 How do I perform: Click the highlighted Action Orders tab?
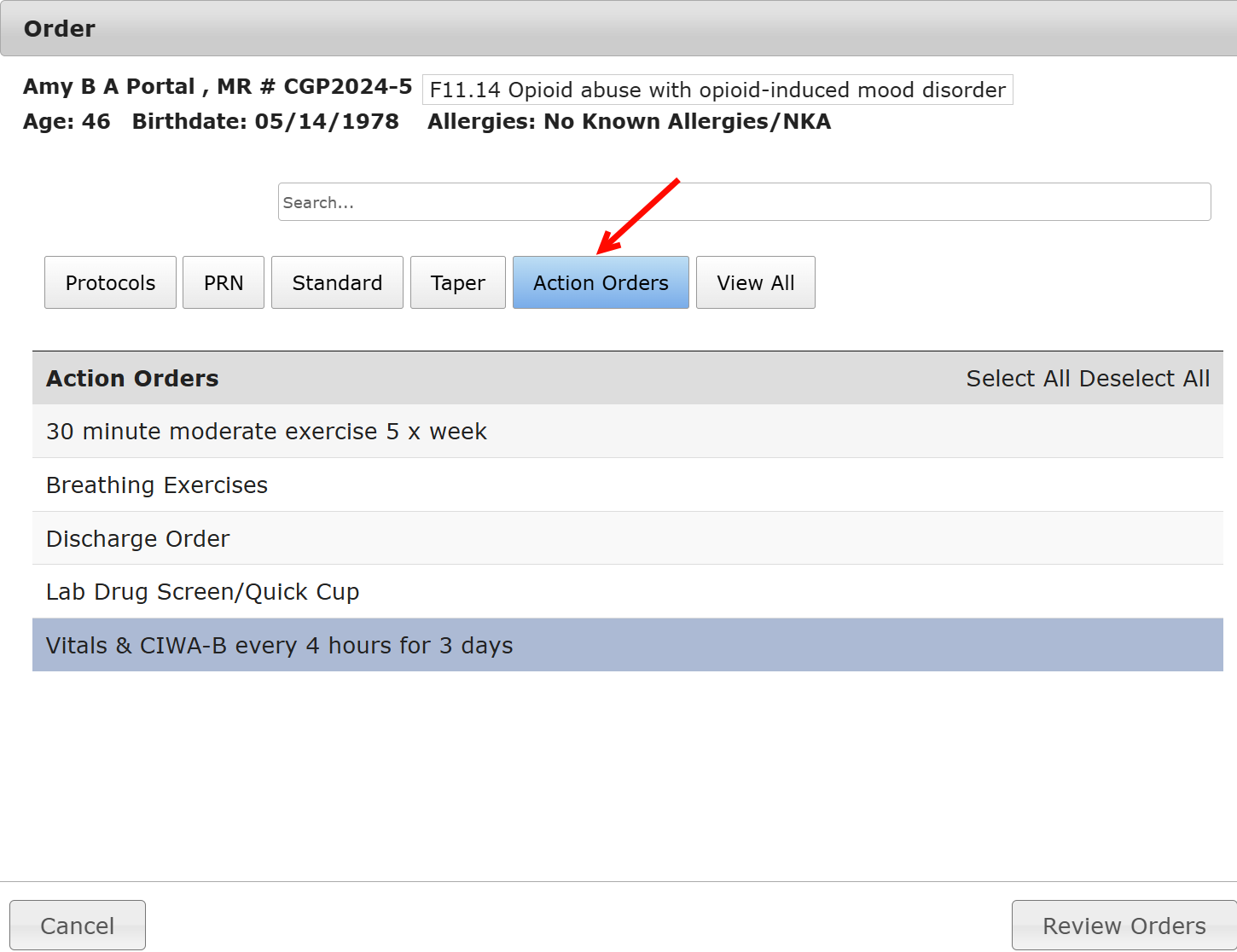tap(601, 282)
